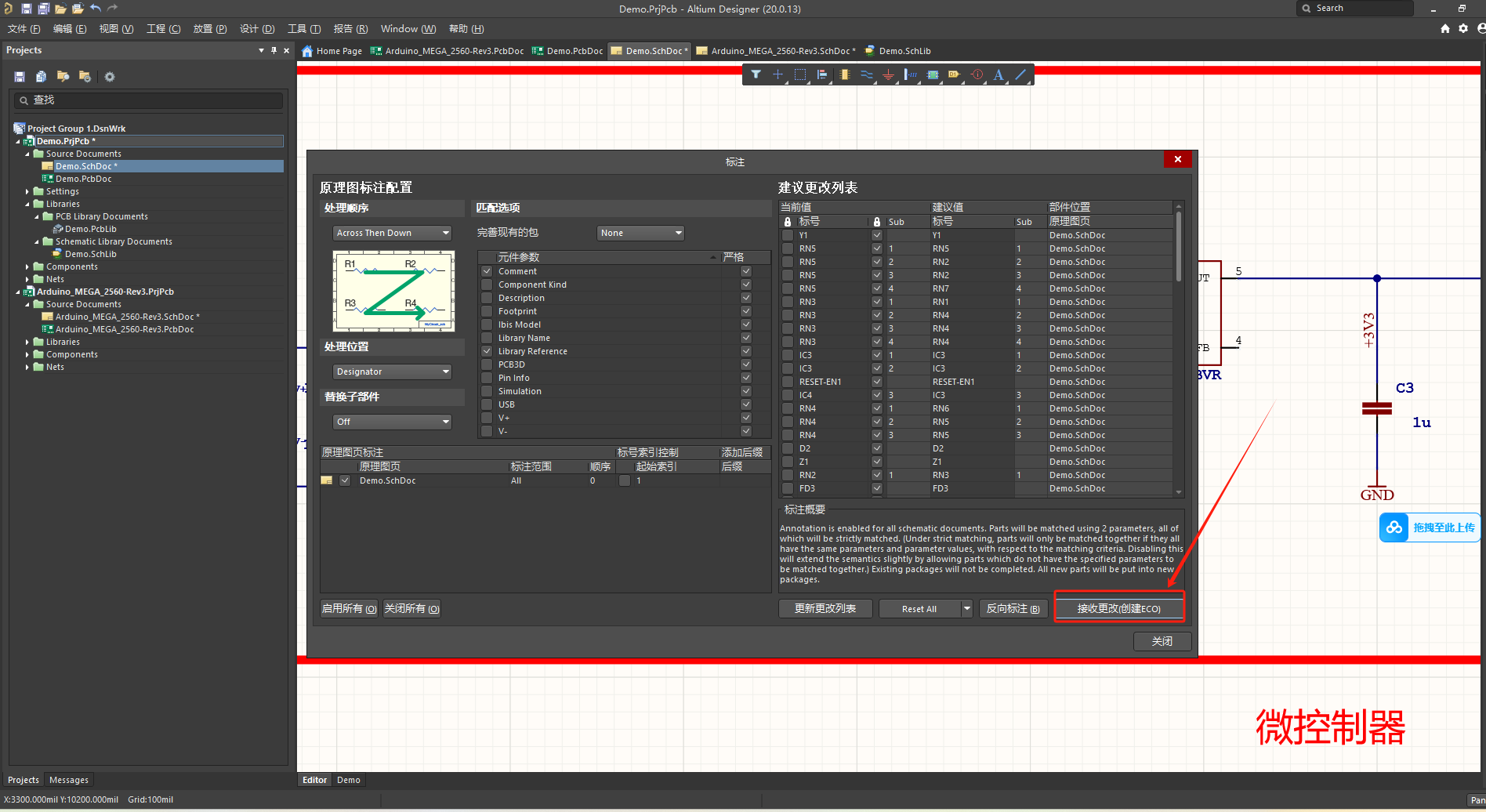Expand the Settings folder in Projects
Viewport: 1486px width, 812px height.
tap(27, 191)
